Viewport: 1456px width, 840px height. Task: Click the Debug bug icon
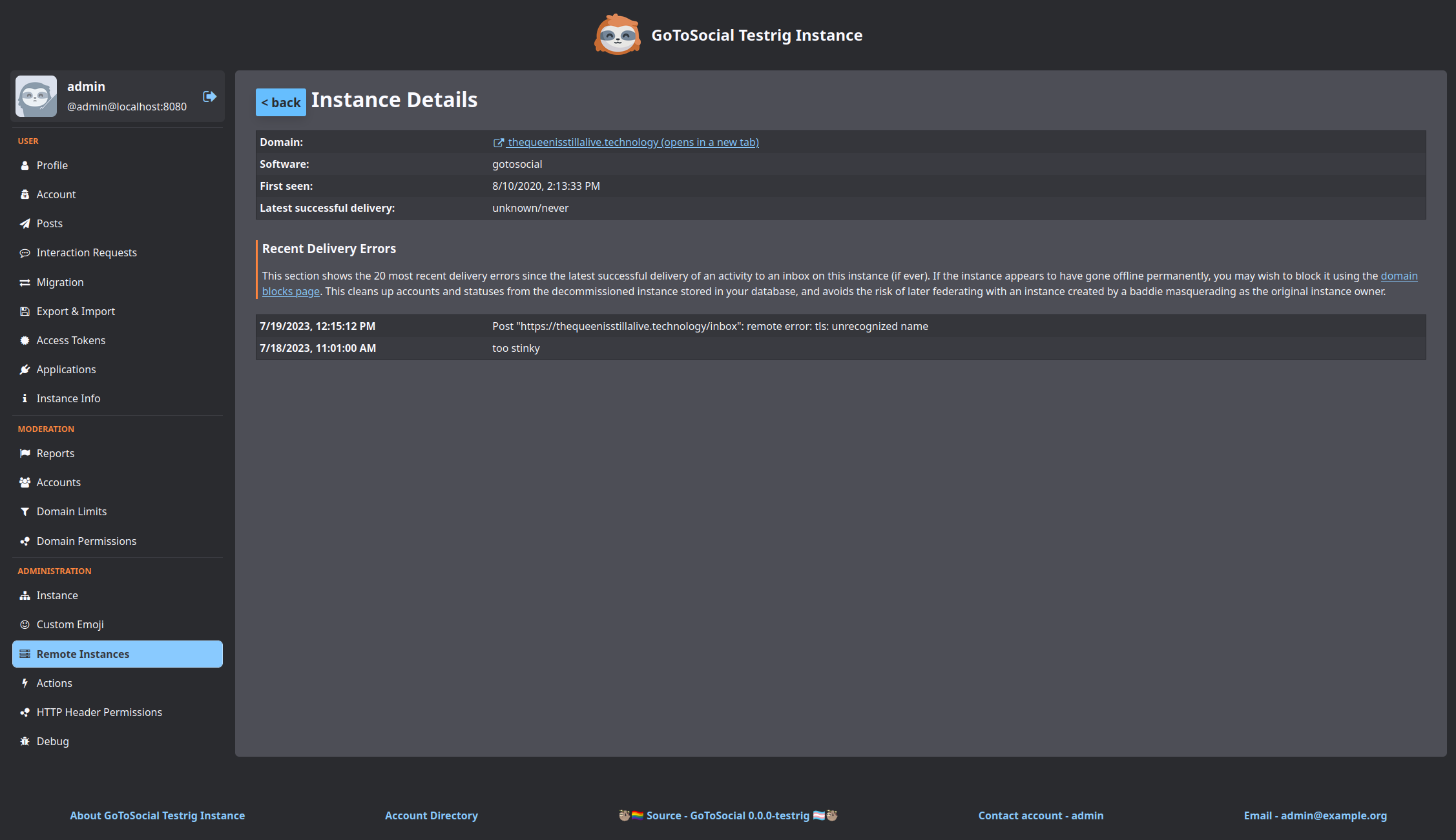(25, 741)
